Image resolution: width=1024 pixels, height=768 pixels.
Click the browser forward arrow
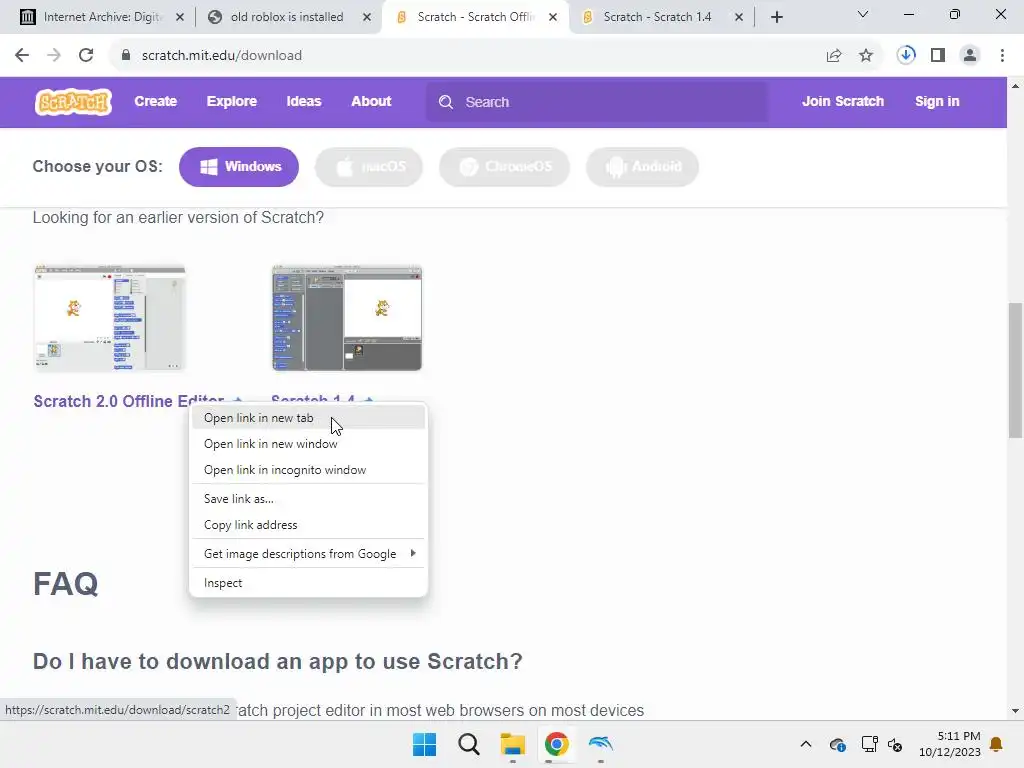point(54,55)
